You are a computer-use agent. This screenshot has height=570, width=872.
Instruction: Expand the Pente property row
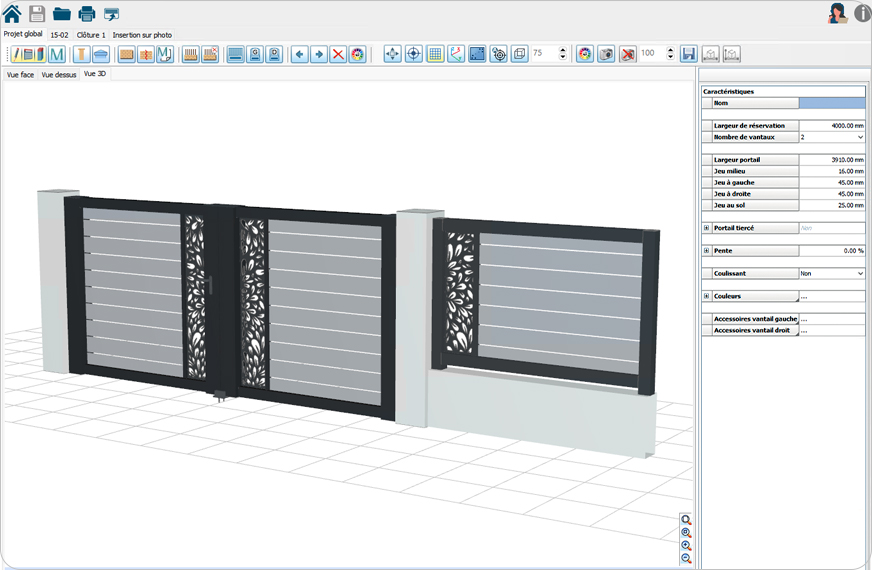tap(707, 251)
